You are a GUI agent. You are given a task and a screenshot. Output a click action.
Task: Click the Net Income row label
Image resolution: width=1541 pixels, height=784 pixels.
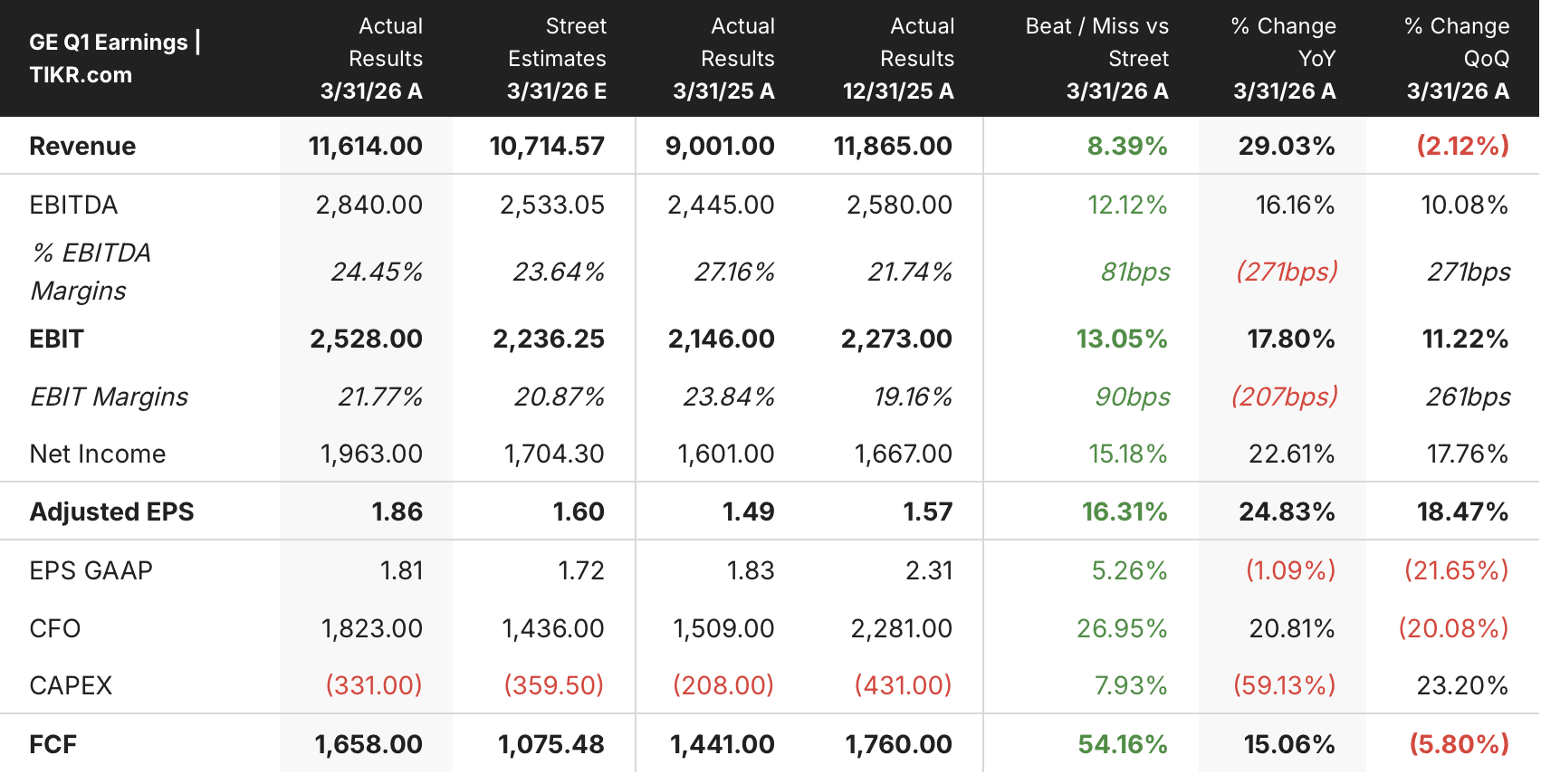[x=98, y=454]
